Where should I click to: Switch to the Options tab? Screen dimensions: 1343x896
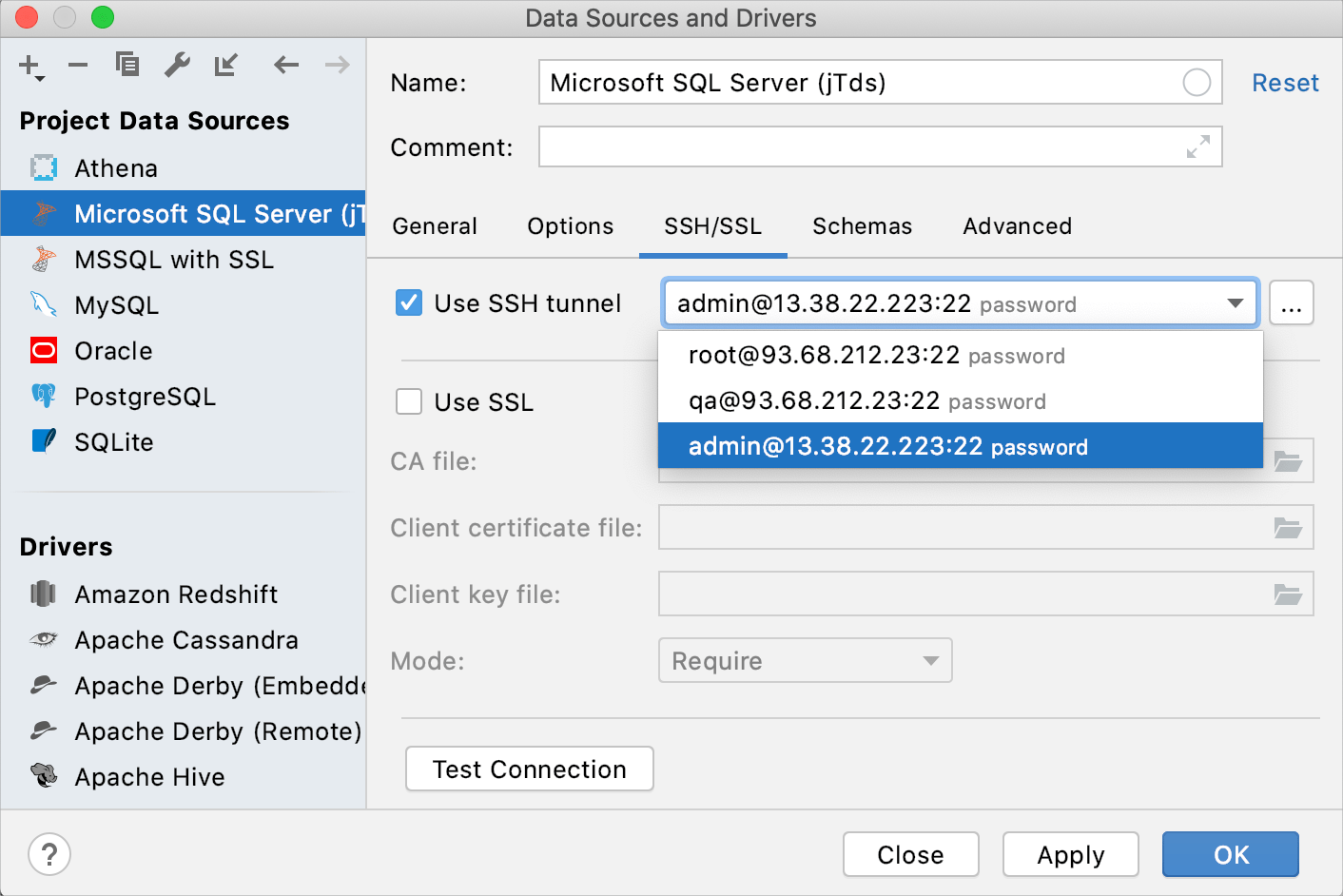point(571,226)
